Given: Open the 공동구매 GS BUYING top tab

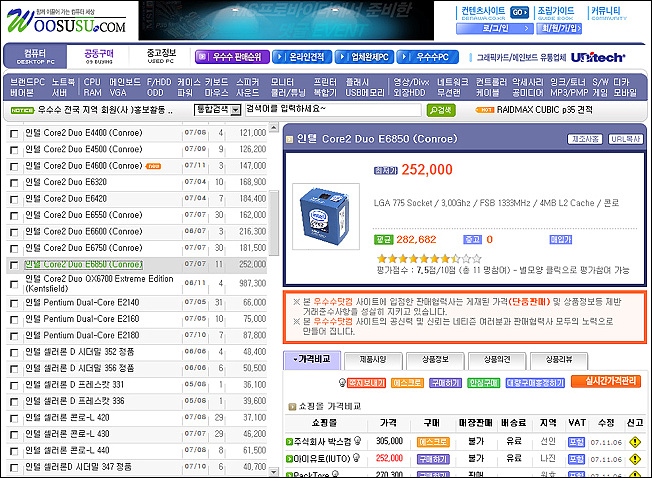Looking at the screenshot, I should coord(99,56).
